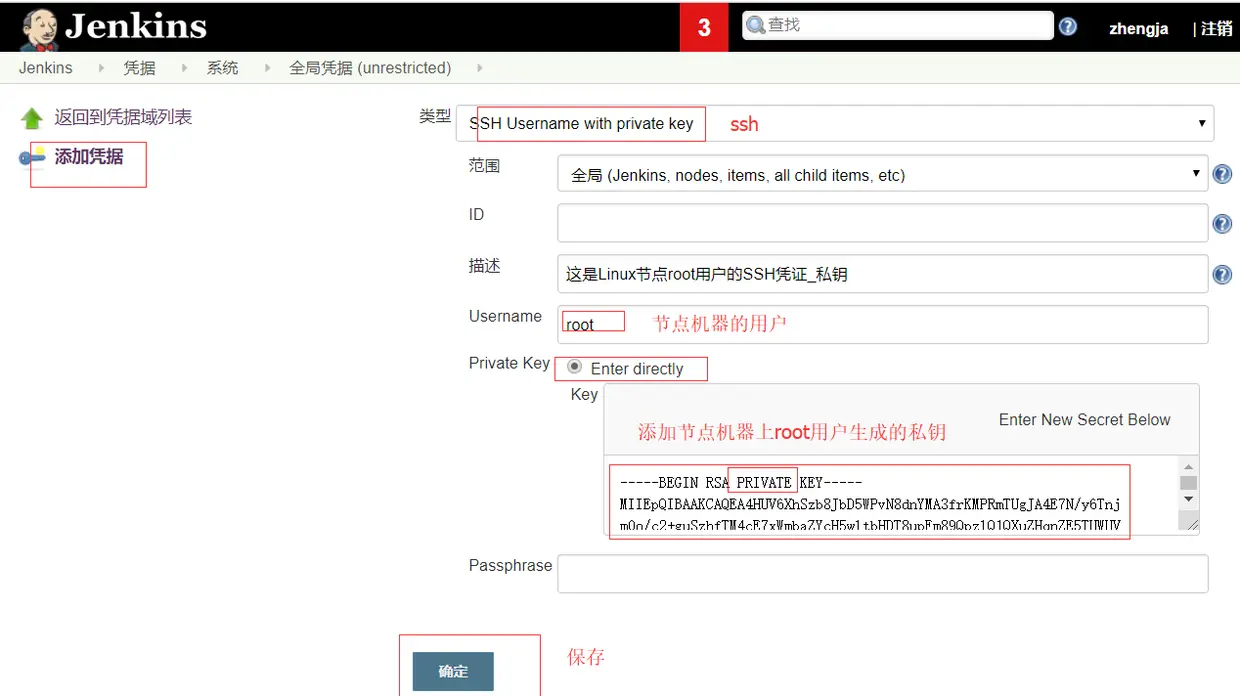Expand arrow after 系统 breadcrumb

(x=266, y=68)
